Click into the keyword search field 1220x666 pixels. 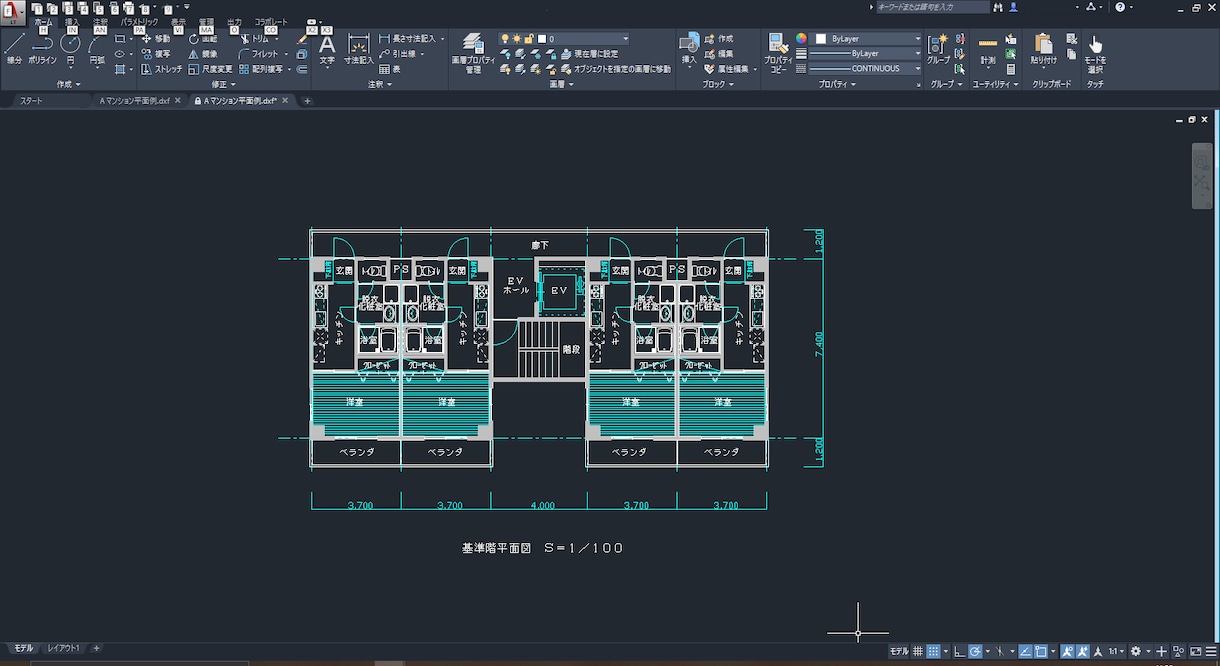coord(932,7)
